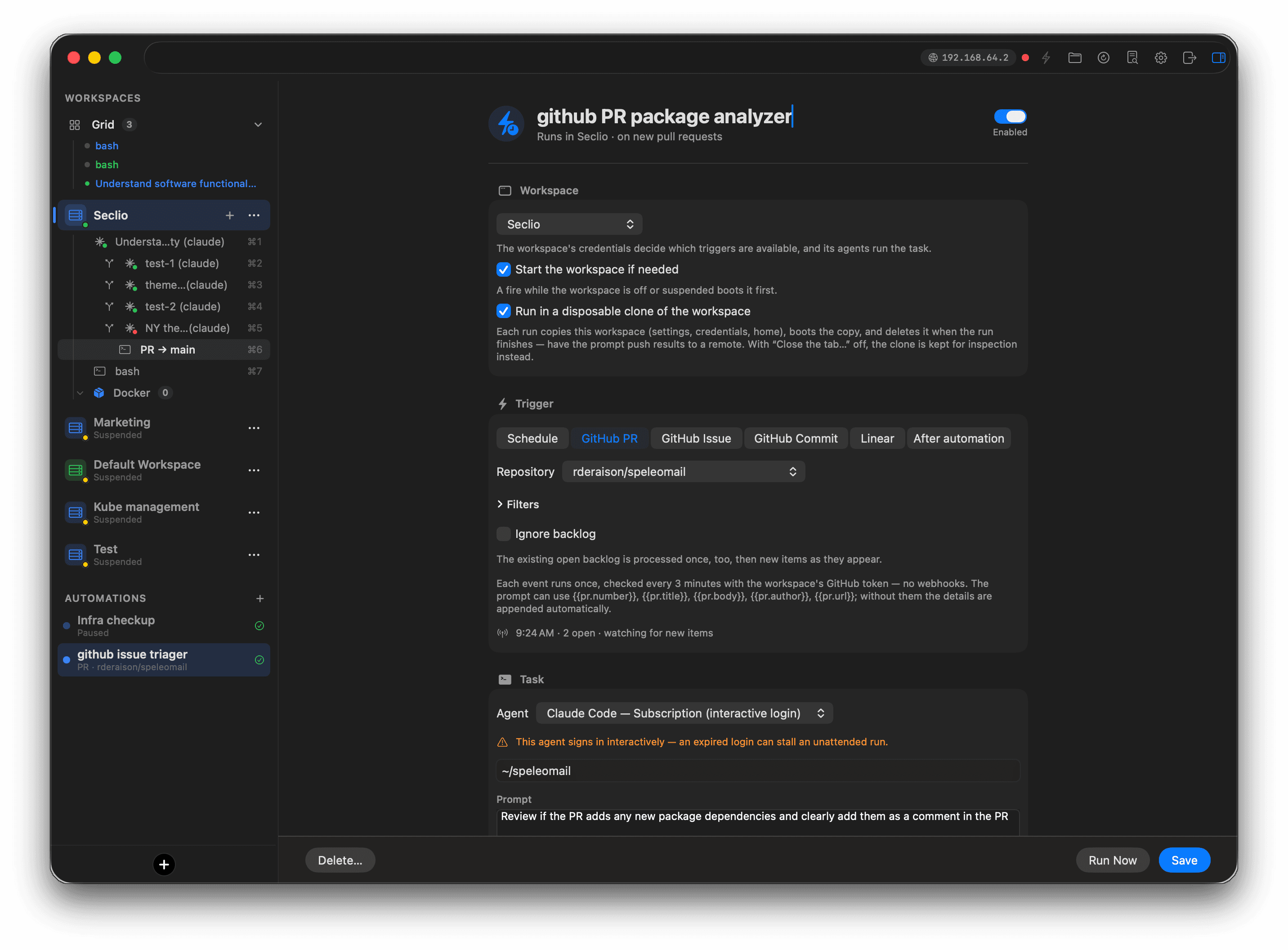
Task: Select the NY the...(claude) tab
Action: tap(188, 328)
